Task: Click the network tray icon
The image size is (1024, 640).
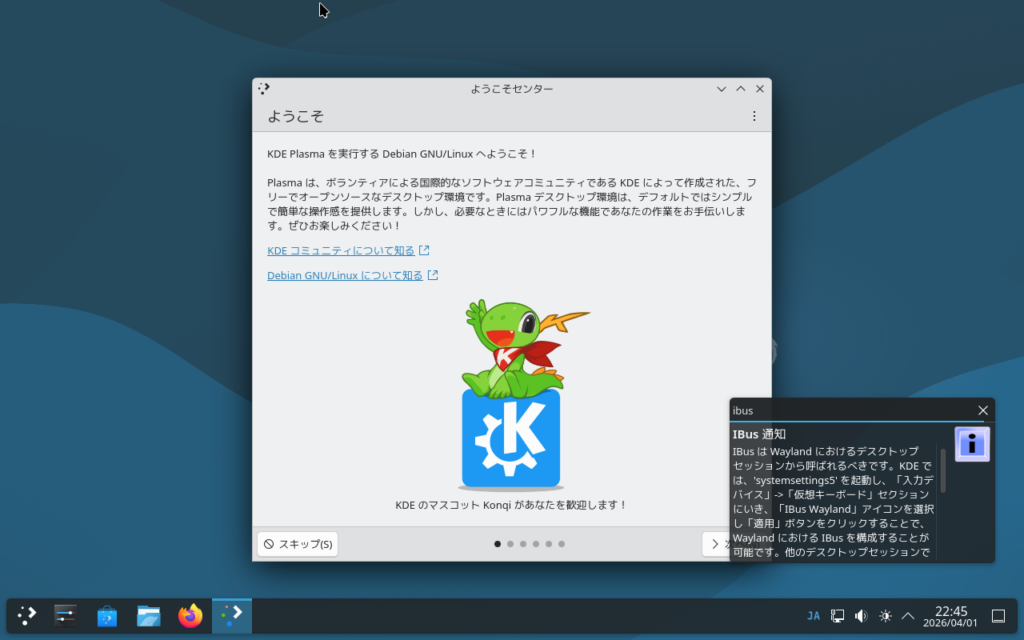Action: pyautogui.click(x=838, y=616)
